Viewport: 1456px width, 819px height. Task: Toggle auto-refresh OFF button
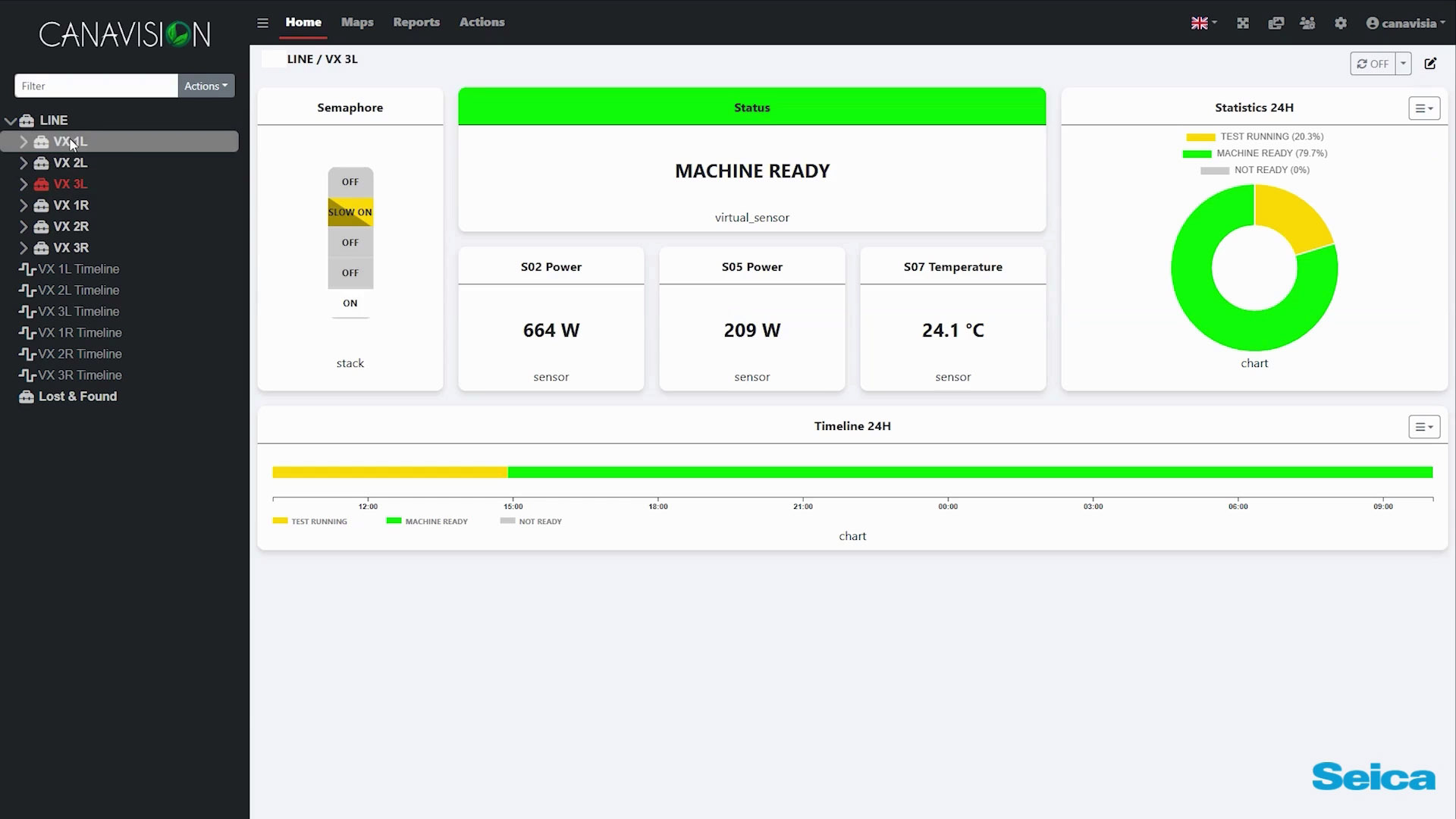pyautogui.click(x=1373, y=64)
